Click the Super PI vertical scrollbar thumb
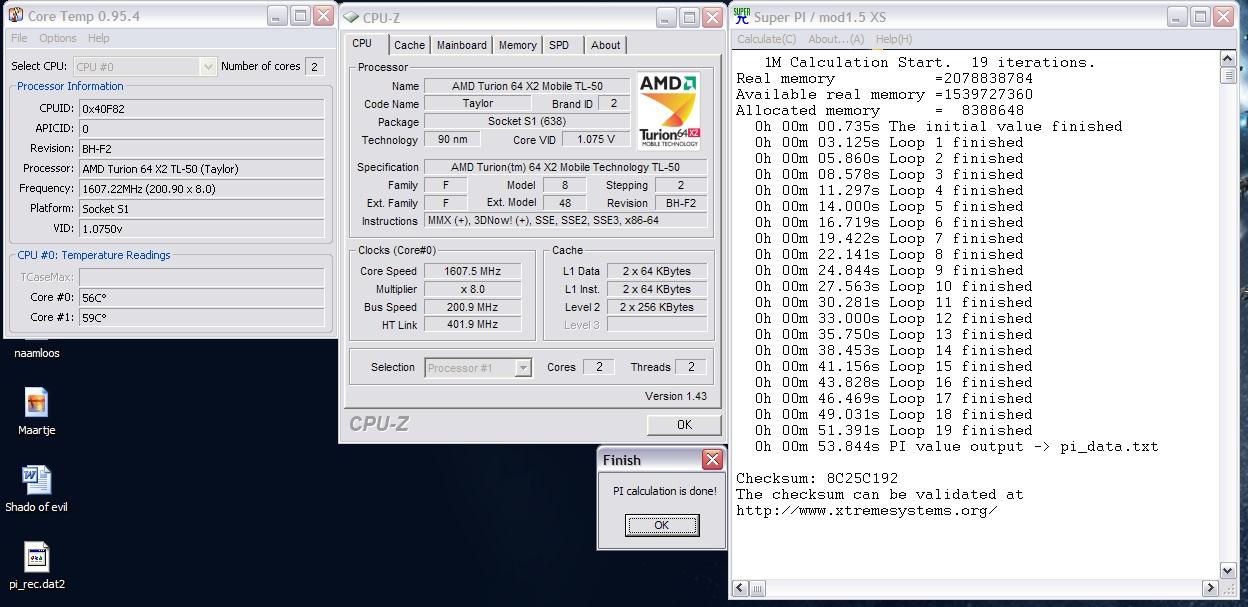Image resolution: width=1248 pixels, height=607 pixels. pyautogui.click(x=1227, y=76)
